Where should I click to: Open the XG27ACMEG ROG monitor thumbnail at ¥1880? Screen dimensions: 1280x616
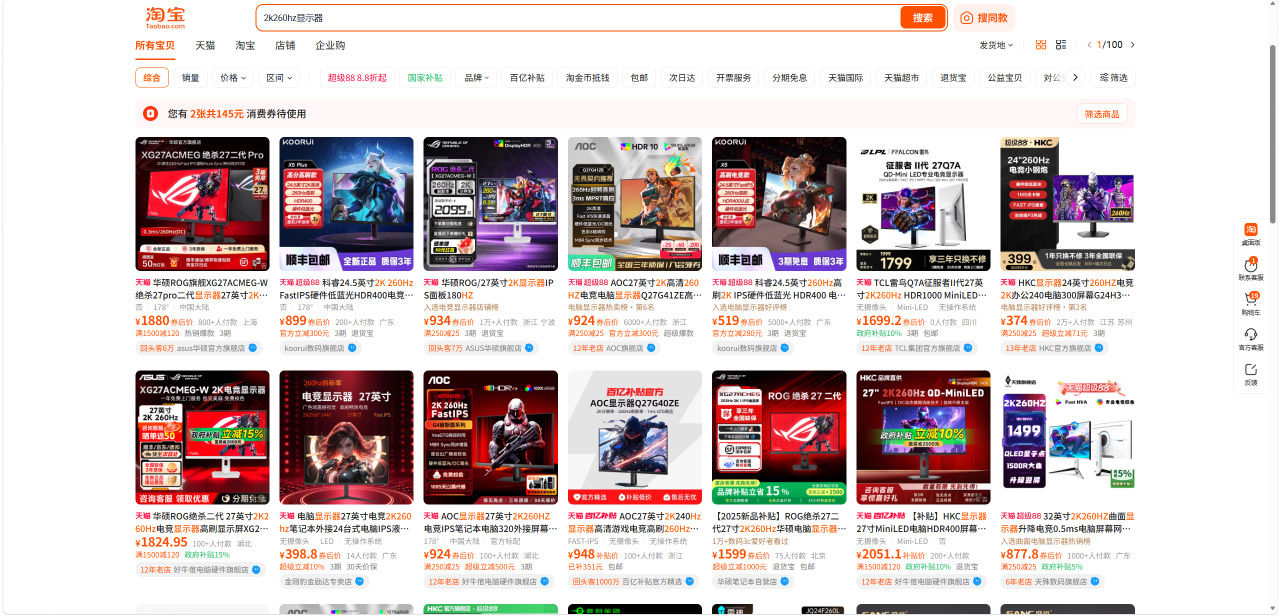pyautogui.click(x=203, y=204)
